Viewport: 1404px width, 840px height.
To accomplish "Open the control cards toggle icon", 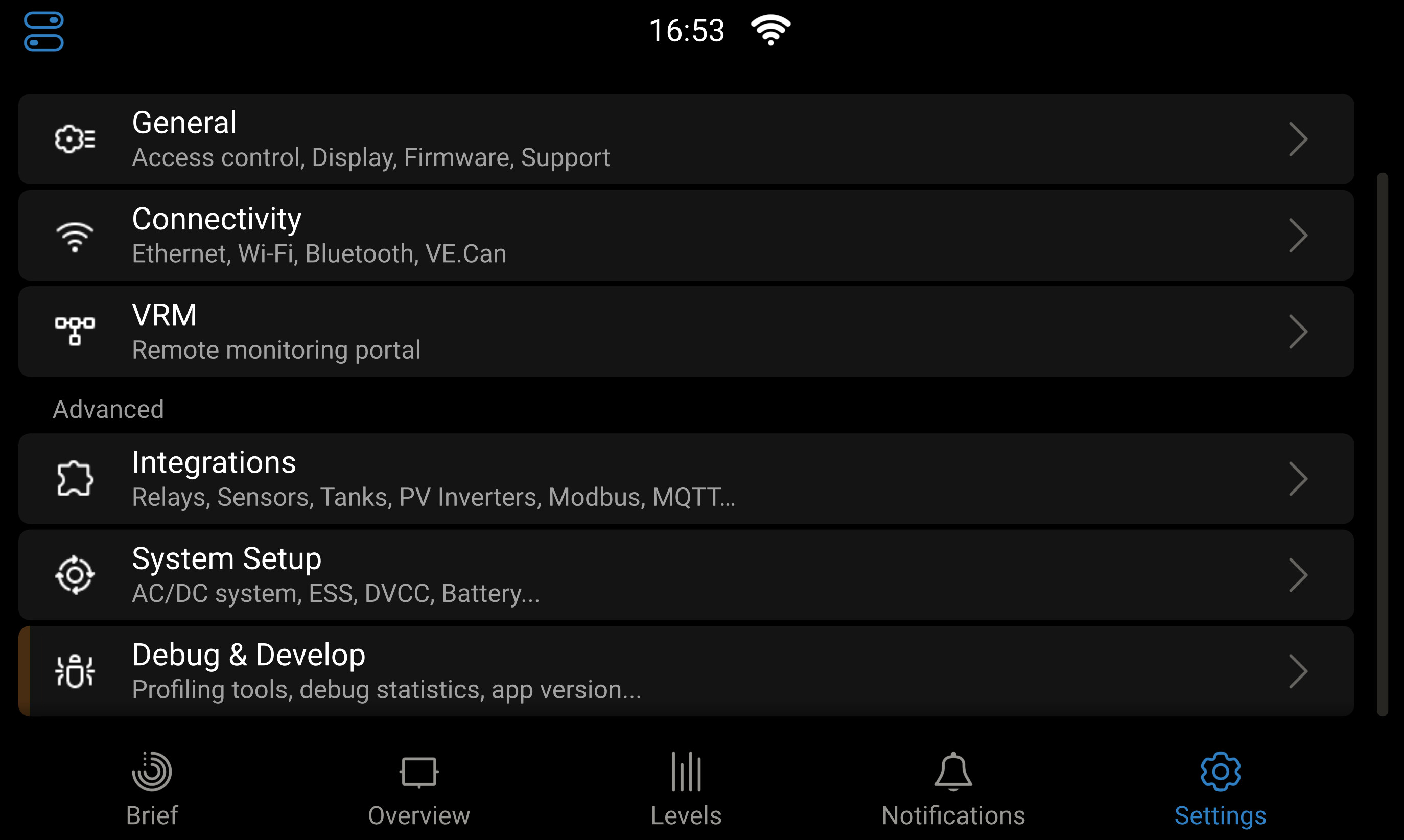I will (x=43, y=31).
